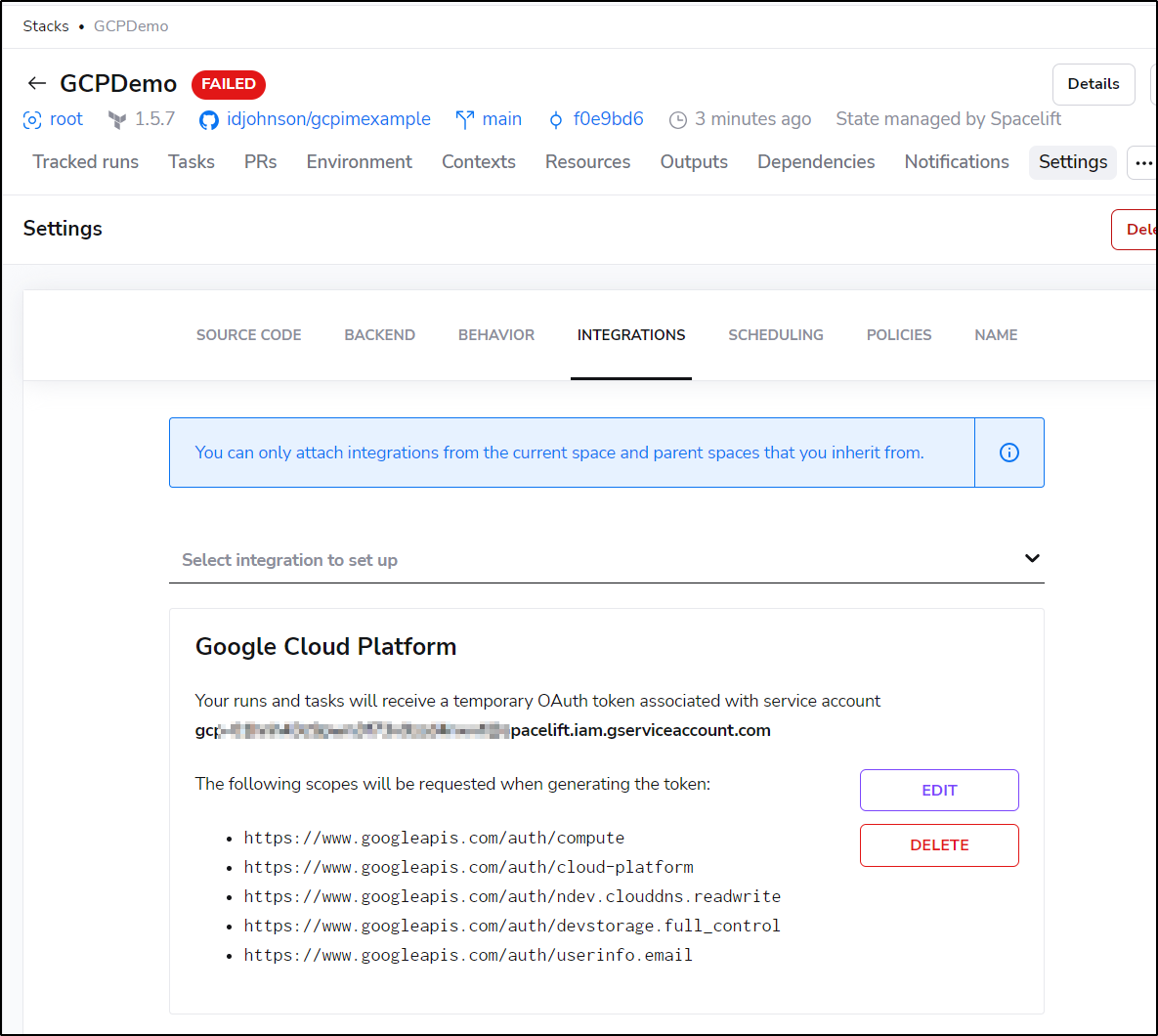Click the info icon in the blue banner
The width and height of the screenshot is (1158, 1036).
1008,453
